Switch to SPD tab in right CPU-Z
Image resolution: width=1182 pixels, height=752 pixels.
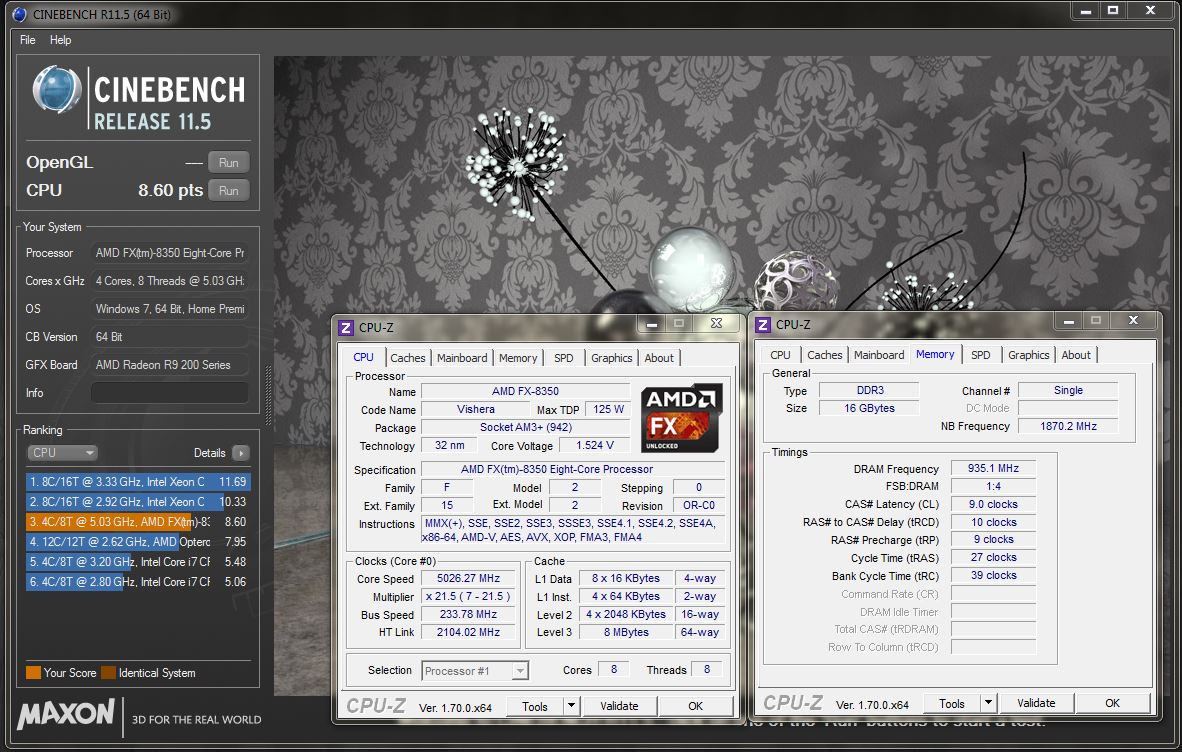click(x=981, y=355)
